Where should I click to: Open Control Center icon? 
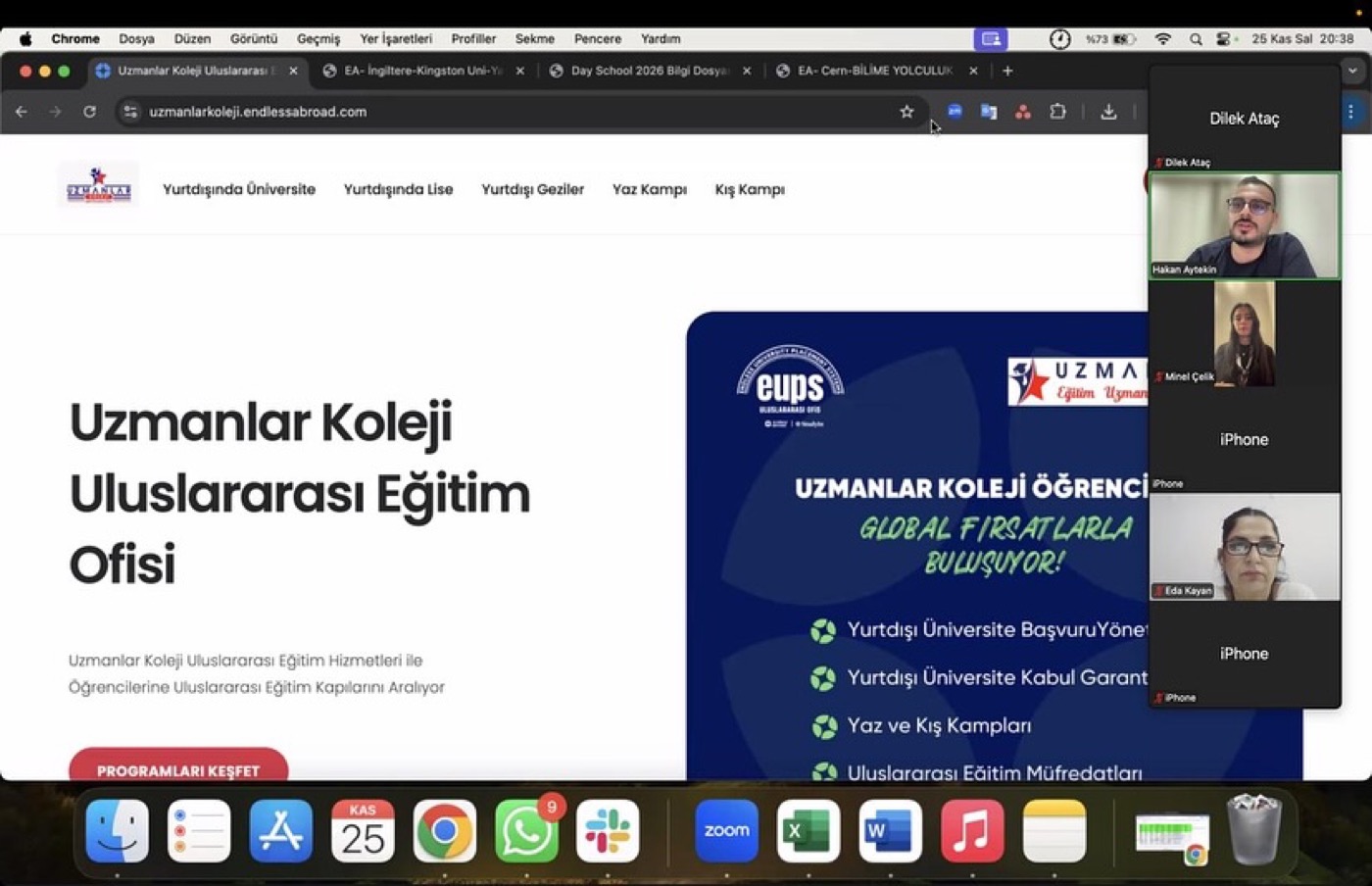1224,39
